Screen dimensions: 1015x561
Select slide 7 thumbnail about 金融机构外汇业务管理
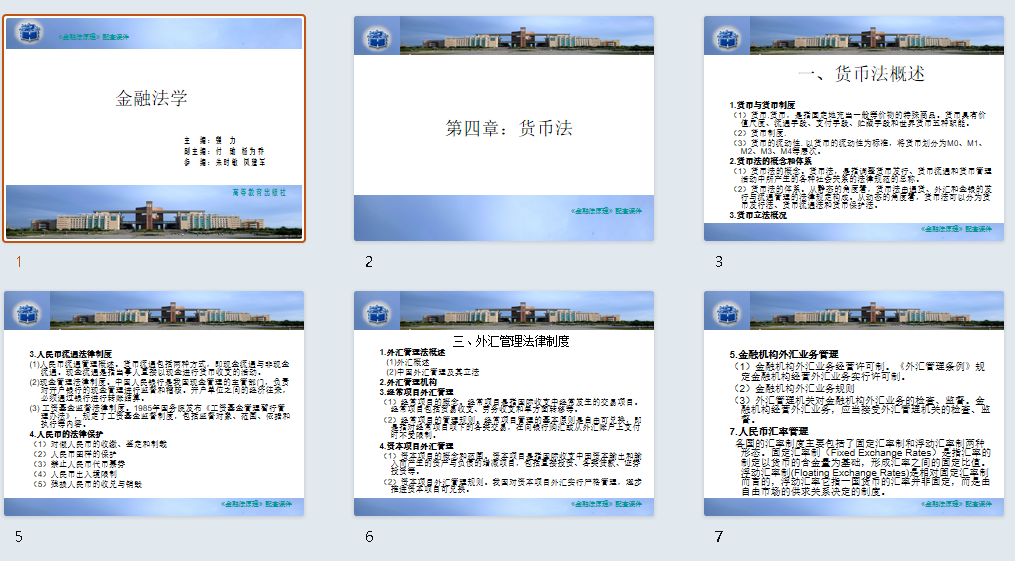(x=854, y=404)
